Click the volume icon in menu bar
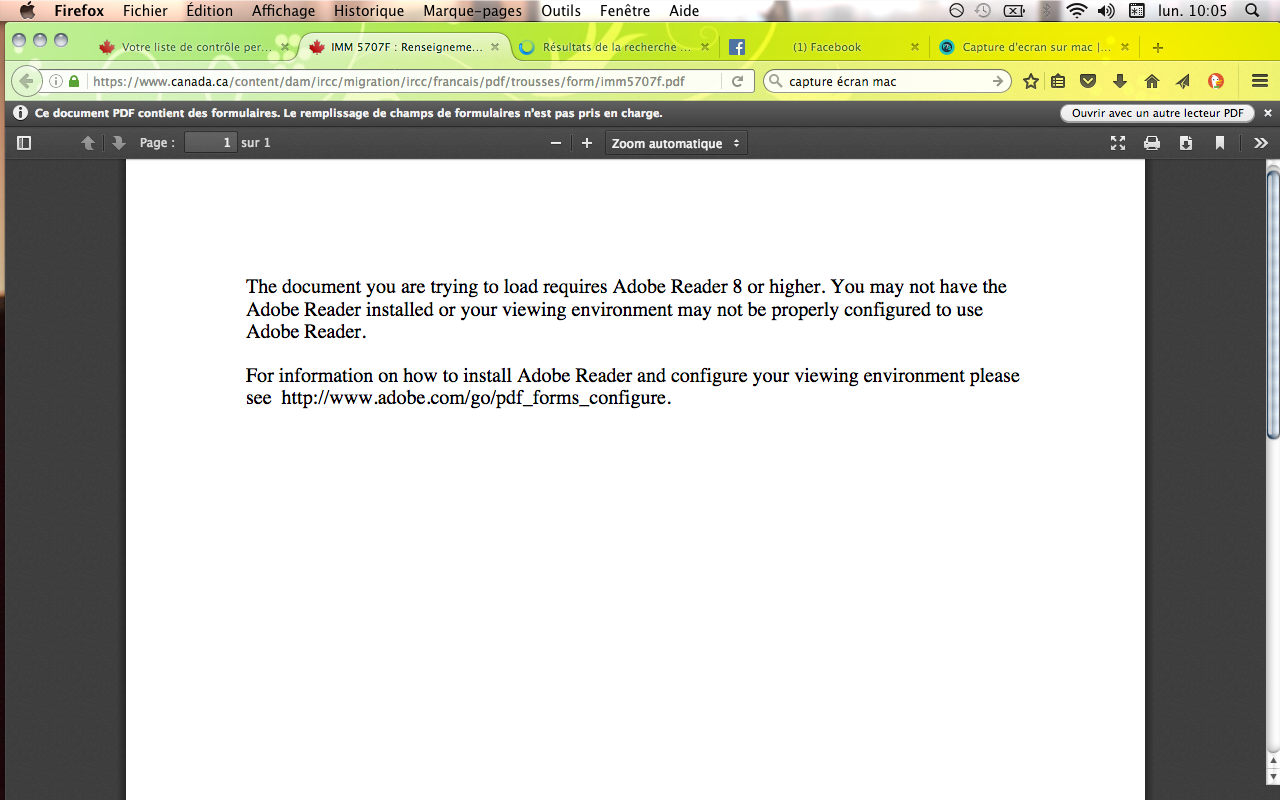Viewport: 1280px width, 800px height. click(1106, 11)
